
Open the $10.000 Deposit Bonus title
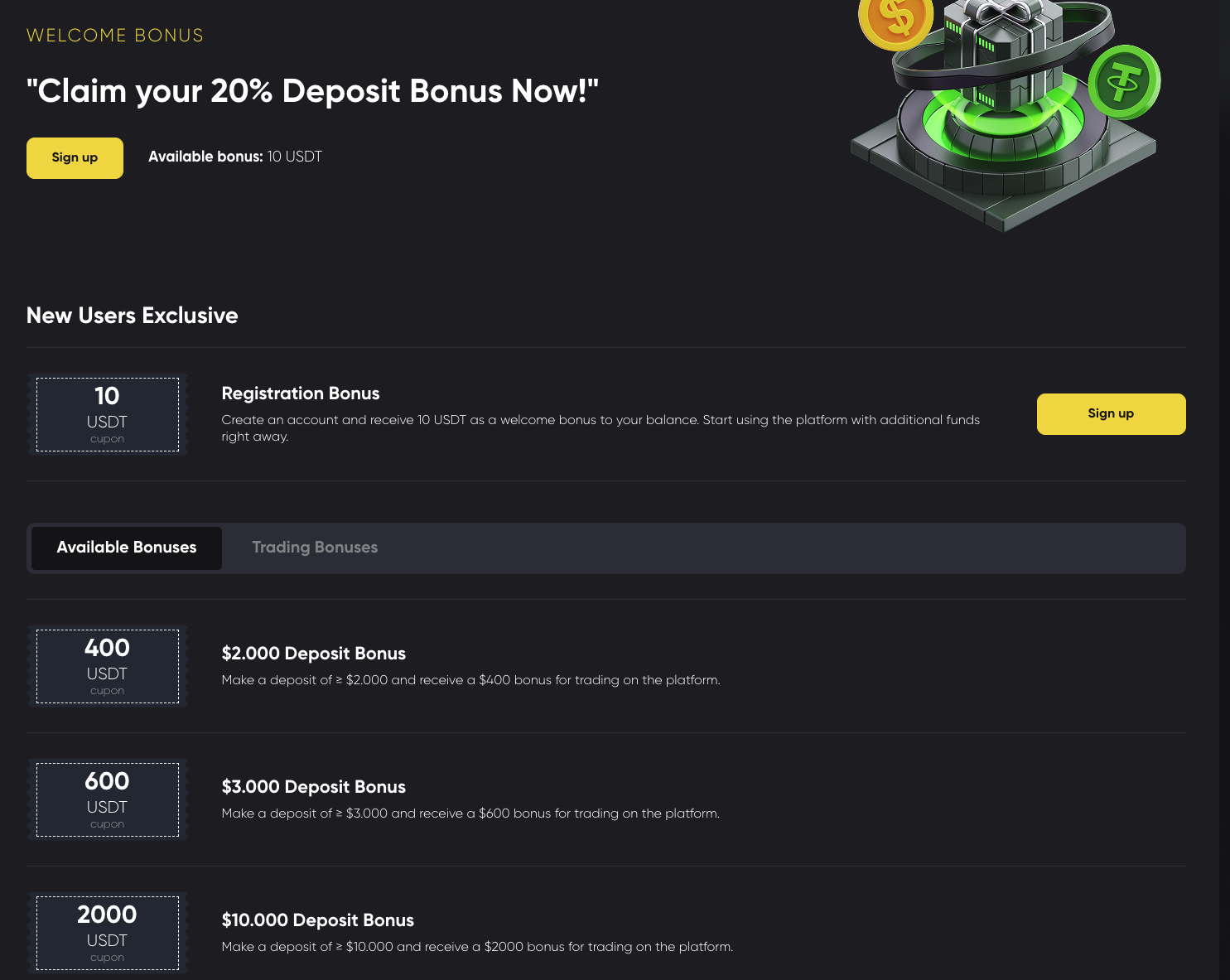click(318, 920)
